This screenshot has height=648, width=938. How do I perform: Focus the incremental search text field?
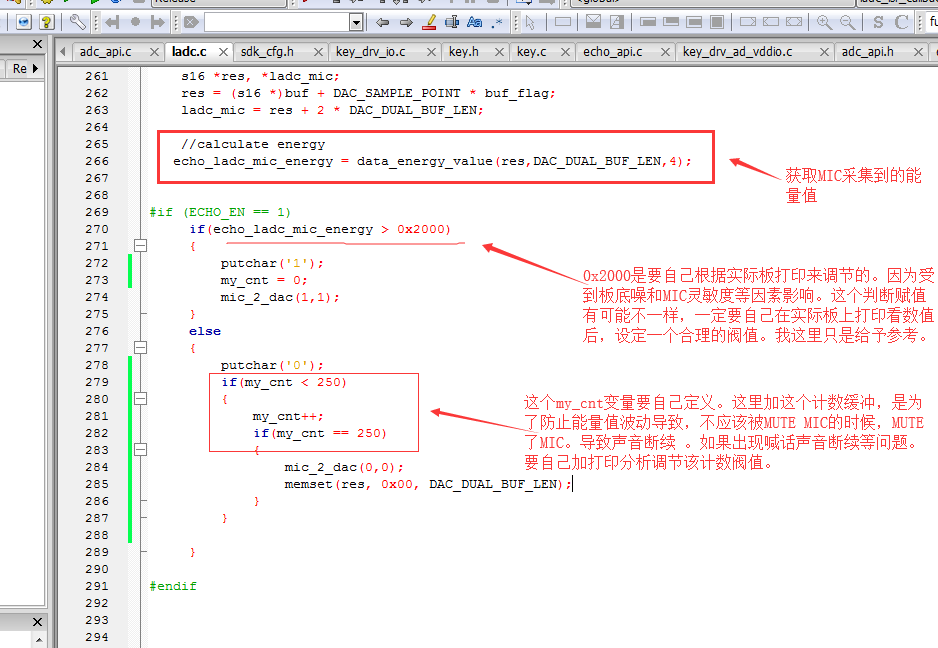click(277, 23)
